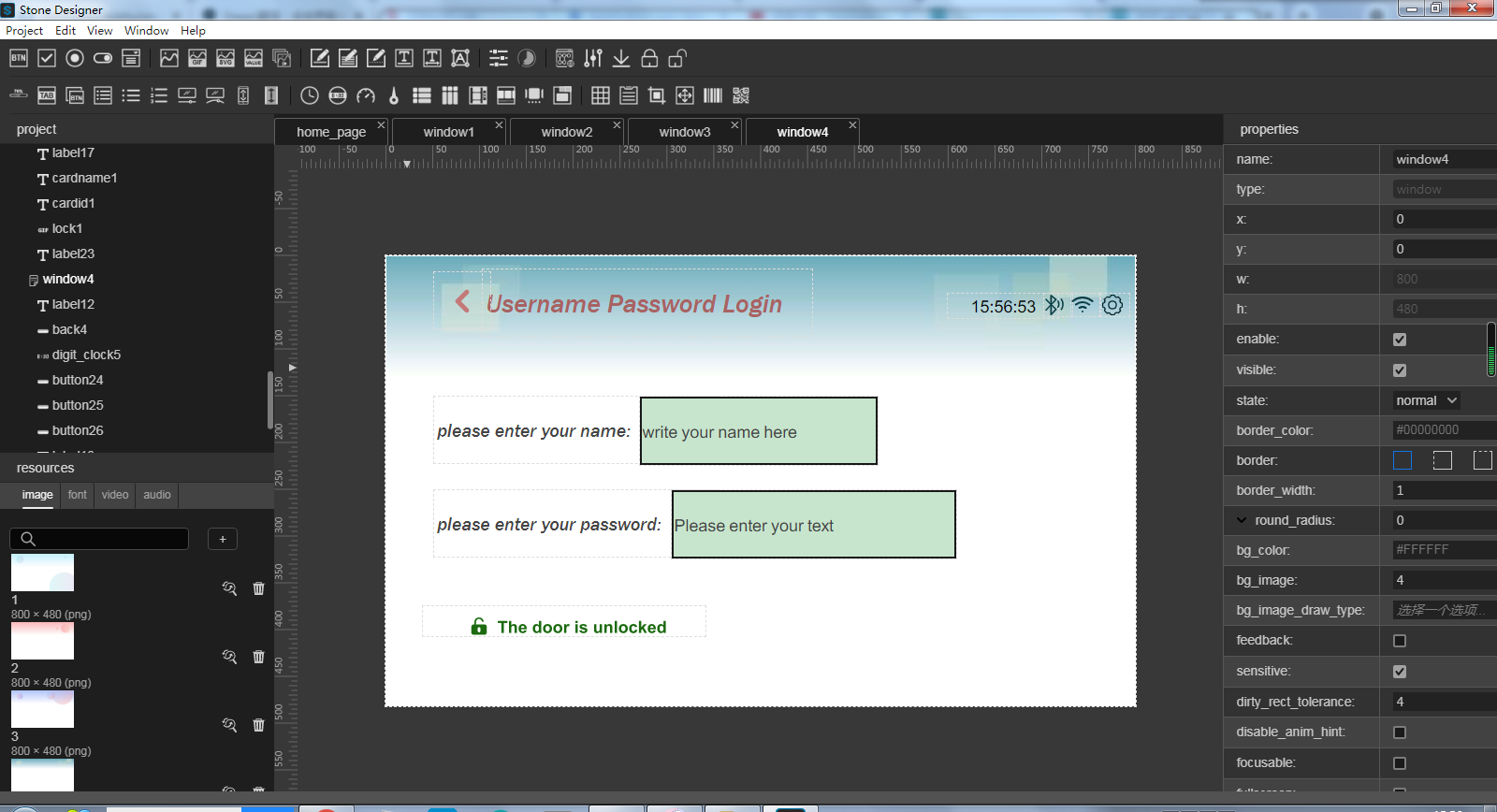Click the bg_color field showing #FFFFFF
This screenshot has height=812, width=1497.
1441,550
